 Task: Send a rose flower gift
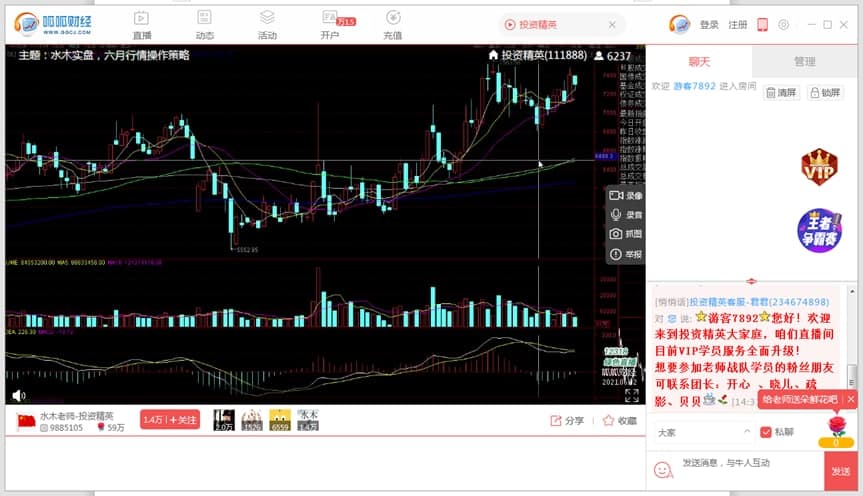tap(836, 430)
